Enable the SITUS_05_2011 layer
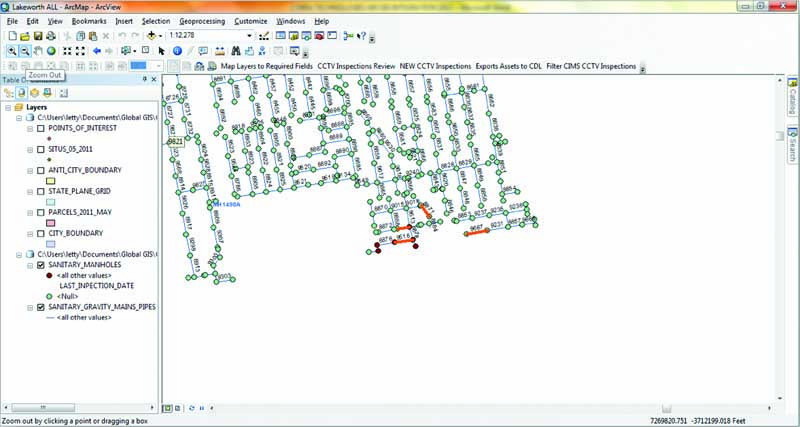The height and width of the screenshot is (427, 800). [41, 149]
